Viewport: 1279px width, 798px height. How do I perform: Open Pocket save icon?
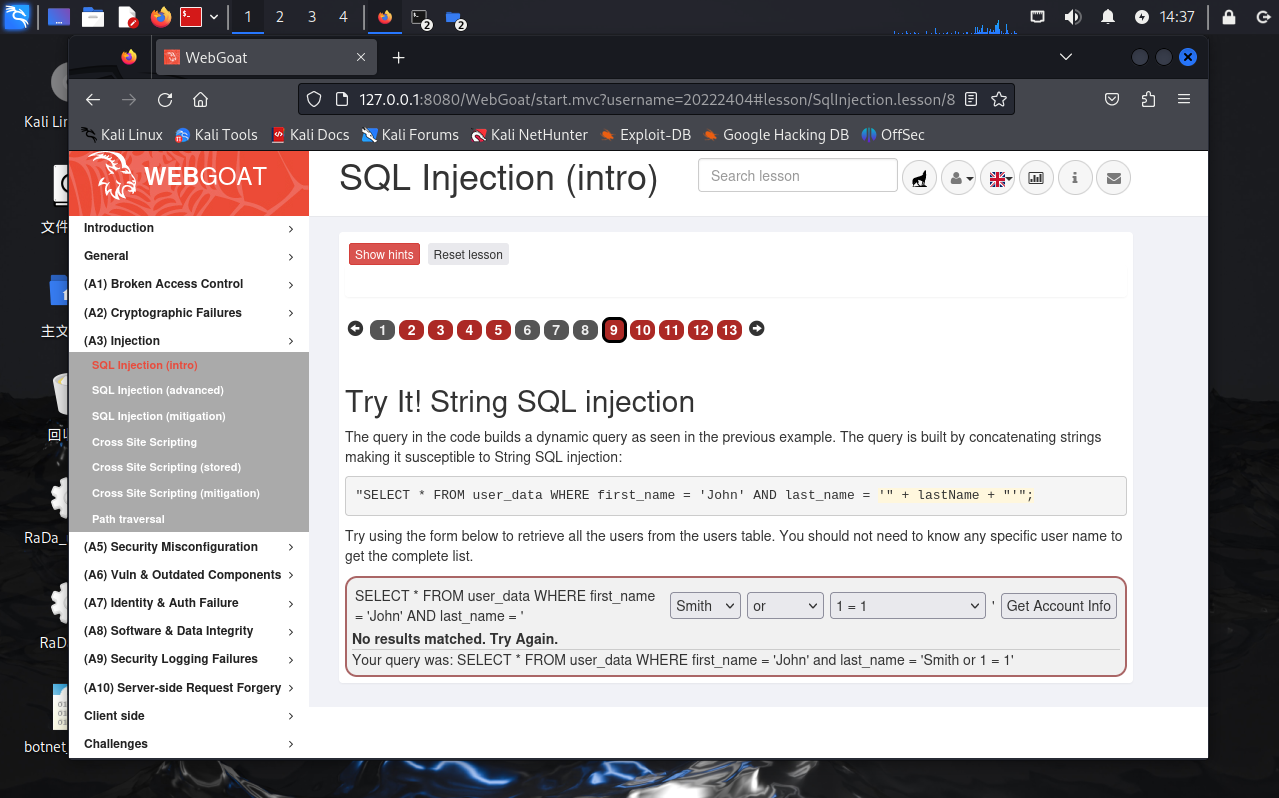click(x=1112, y=99)
